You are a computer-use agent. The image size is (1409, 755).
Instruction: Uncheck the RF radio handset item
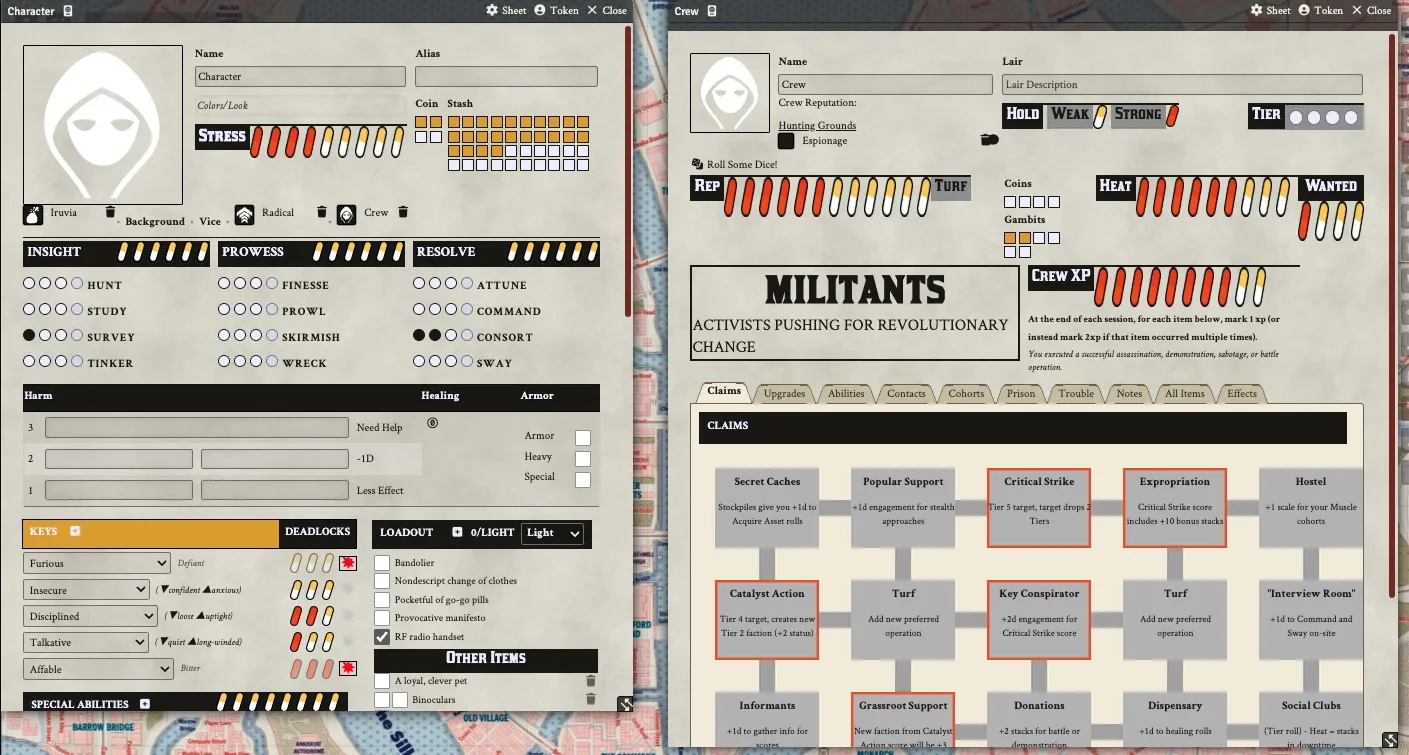[382, 637]
